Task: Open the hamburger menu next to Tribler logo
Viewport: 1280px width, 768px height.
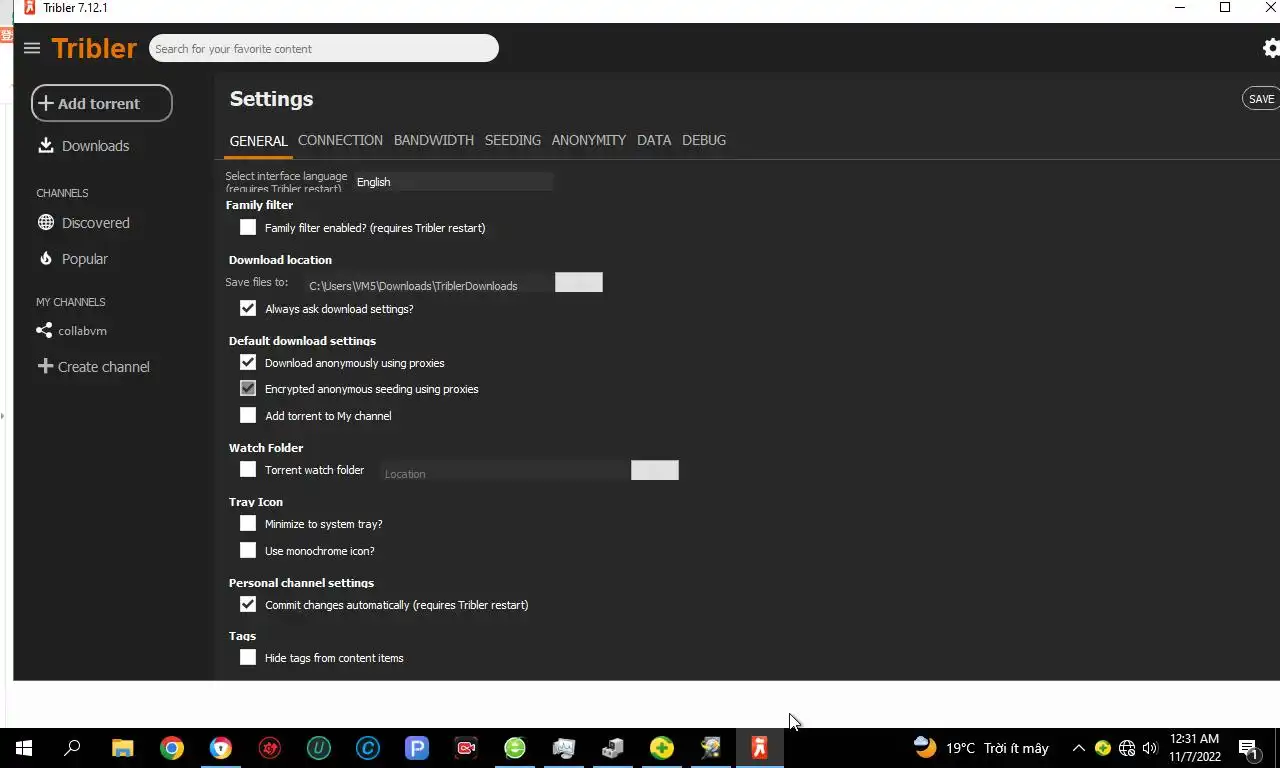Action: tap(31, 48)
